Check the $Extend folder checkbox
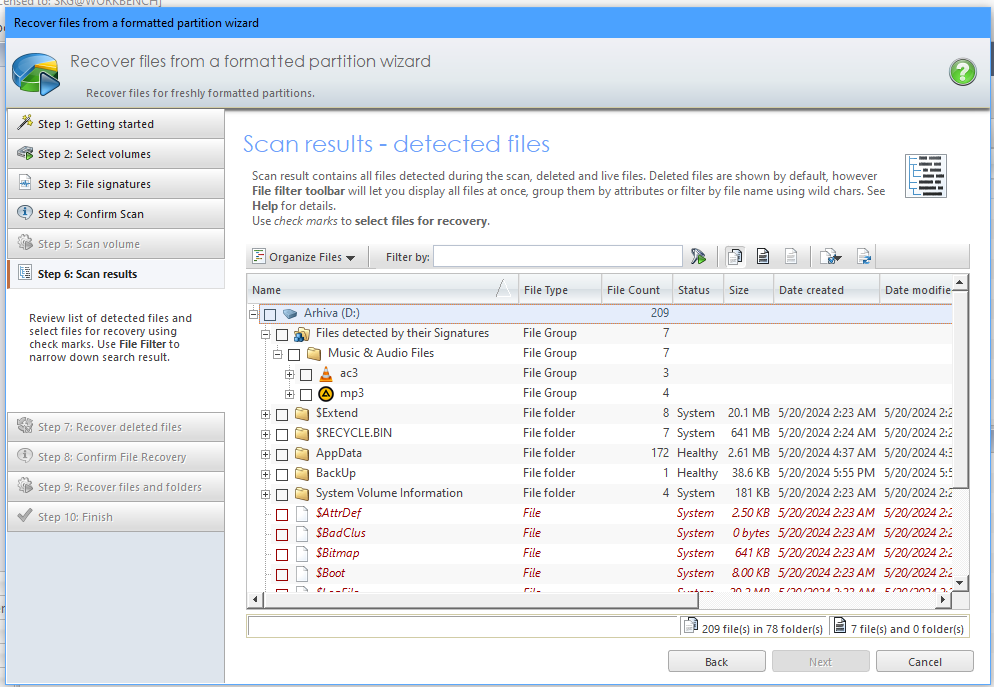This screenshot has height=687, width=994. pyautogui.click(x=282, y=414)
